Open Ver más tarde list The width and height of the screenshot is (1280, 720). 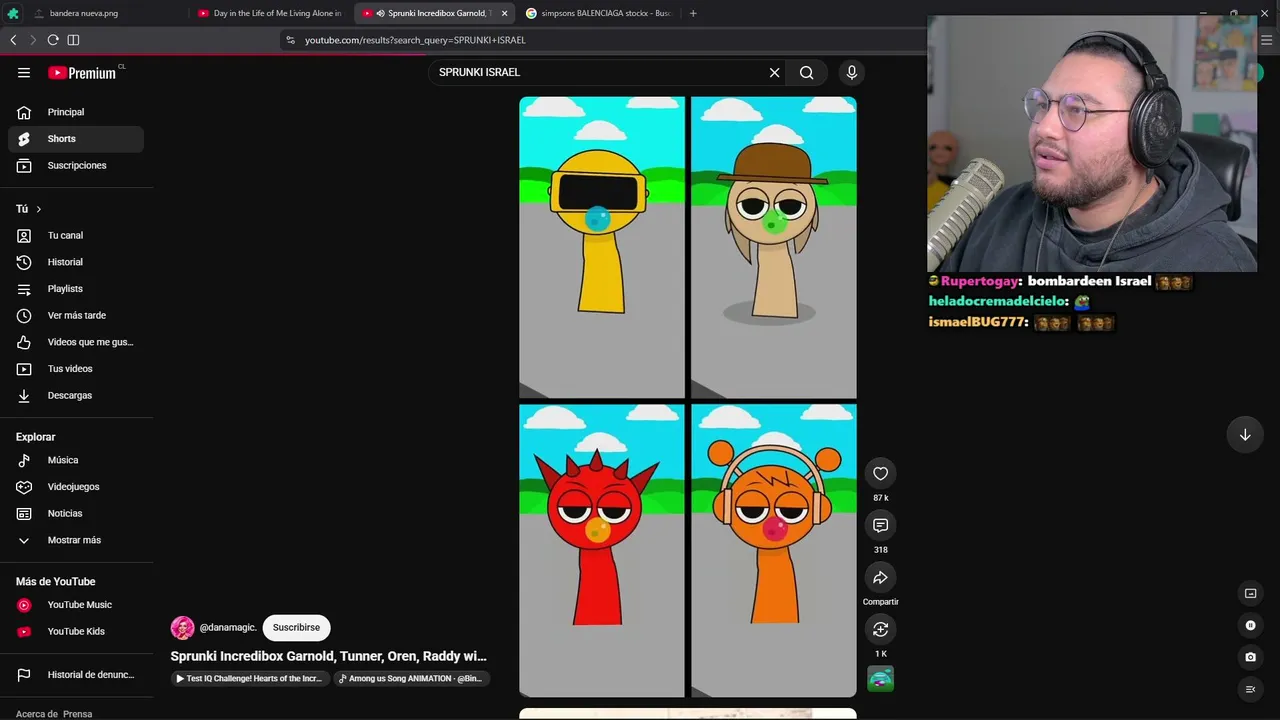pyautogui.click(x=76, y=315)
